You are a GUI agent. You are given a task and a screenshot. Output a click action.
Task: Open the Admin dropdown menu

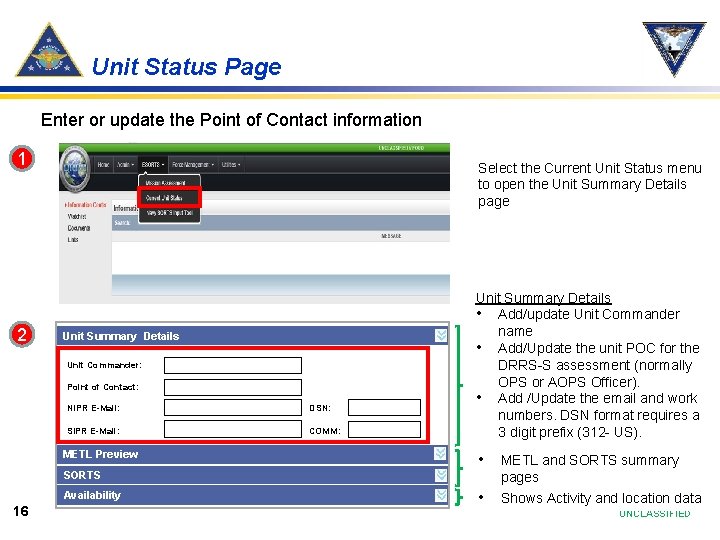(x=125, y=164)
